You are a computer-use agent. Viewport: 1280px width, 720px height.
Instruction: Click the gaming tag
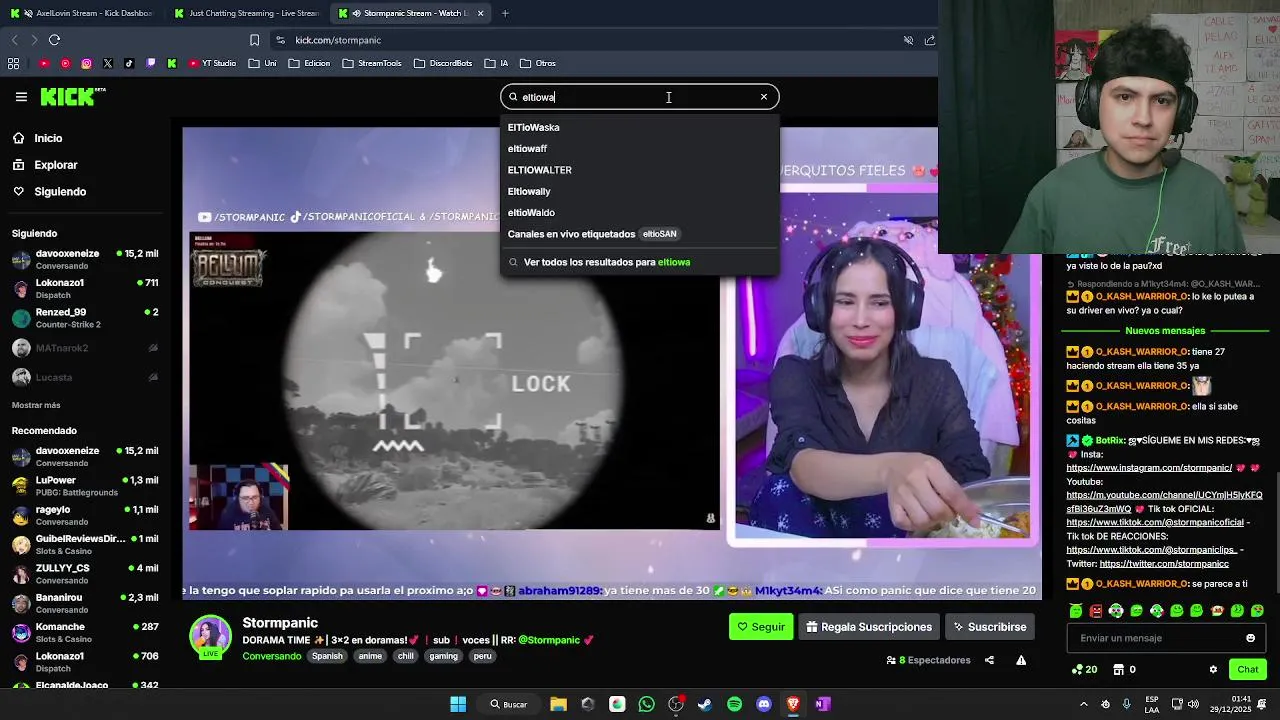click(443, 656)
